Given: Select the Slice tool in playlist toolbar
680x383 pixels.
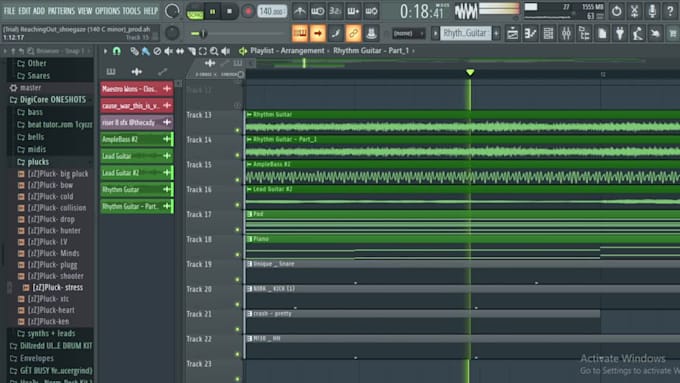Looking at the screenshot, I should point(191,51).
